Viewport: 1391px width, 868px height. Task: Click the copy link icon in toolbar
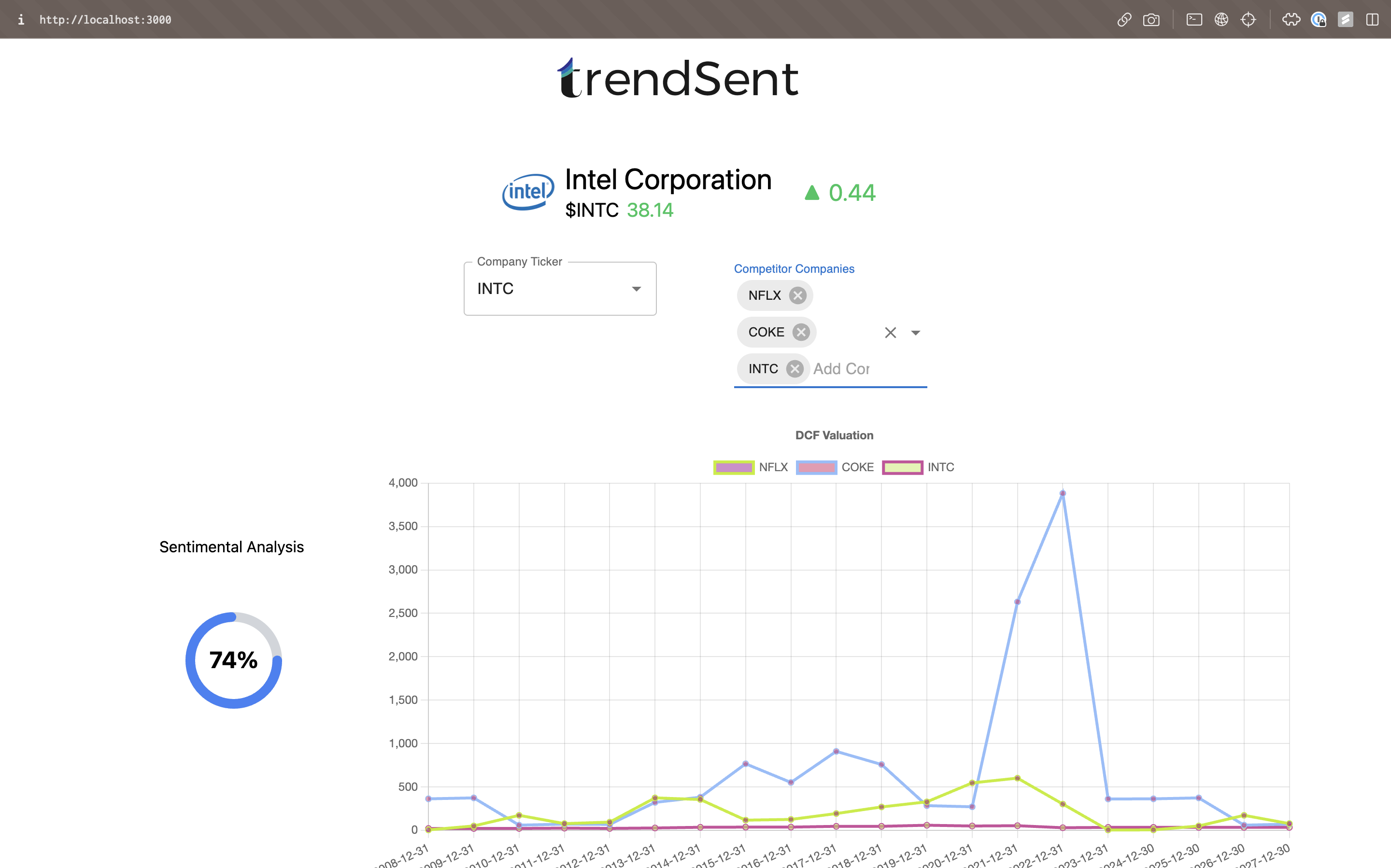coord(1124,19)
